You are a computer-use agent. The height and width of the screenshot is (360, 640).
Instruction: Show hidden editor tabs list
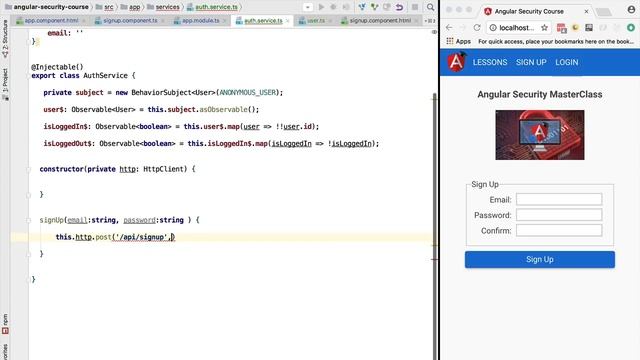(x=429, y=20)
